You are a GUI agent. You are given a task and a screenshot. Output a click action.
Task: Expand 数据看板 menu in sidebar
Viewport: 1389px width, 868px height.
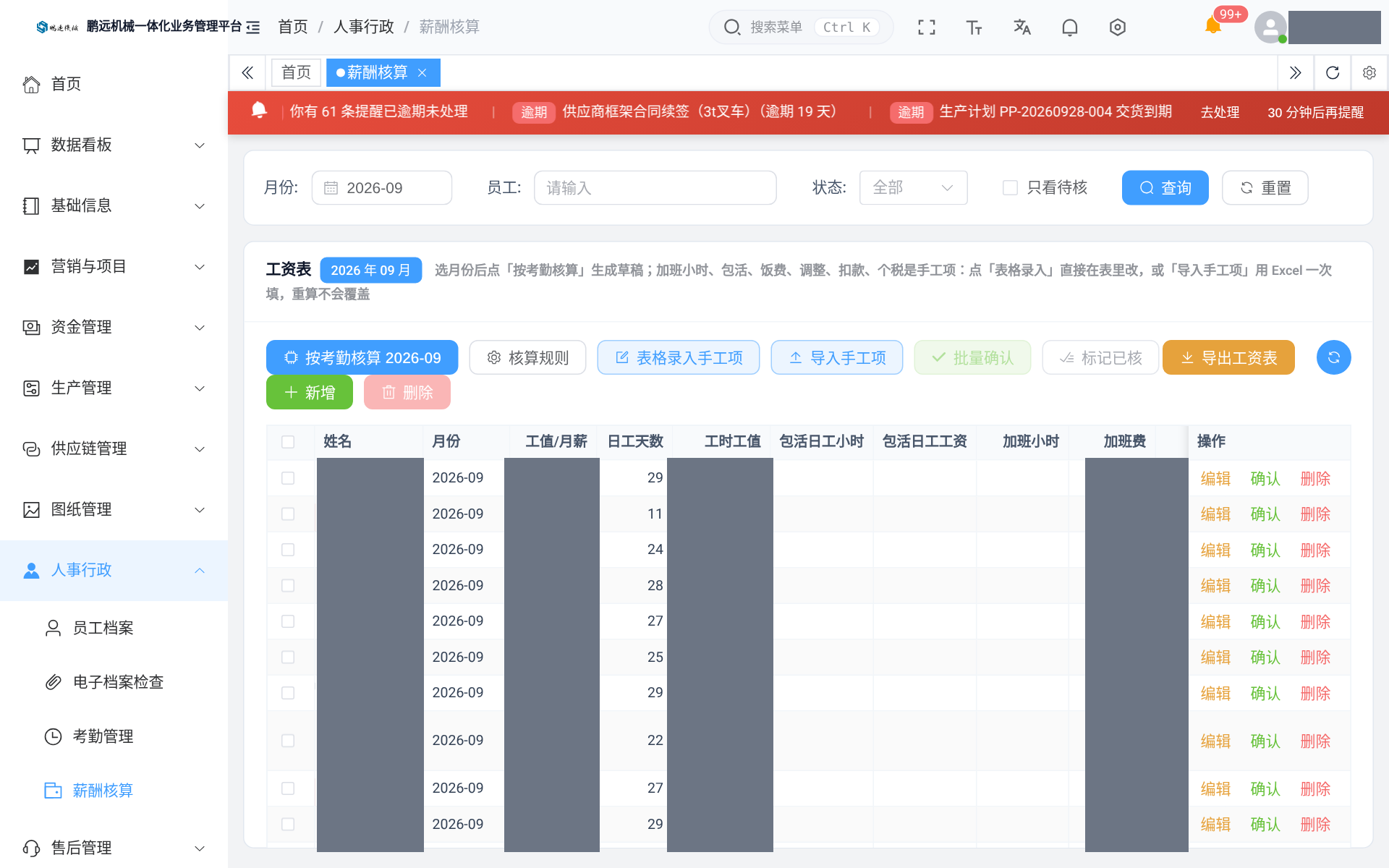point(114,145)
